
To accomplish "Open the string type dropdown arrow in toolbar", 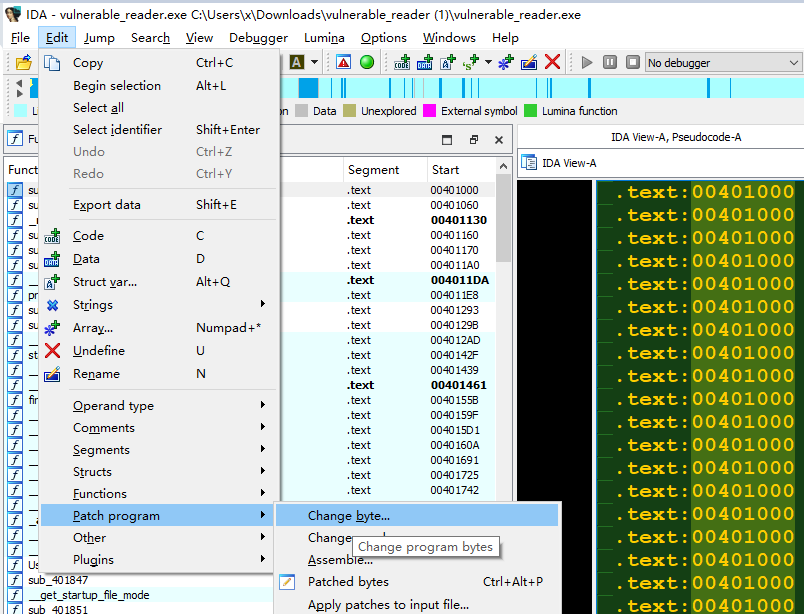I will click(488, 63).
